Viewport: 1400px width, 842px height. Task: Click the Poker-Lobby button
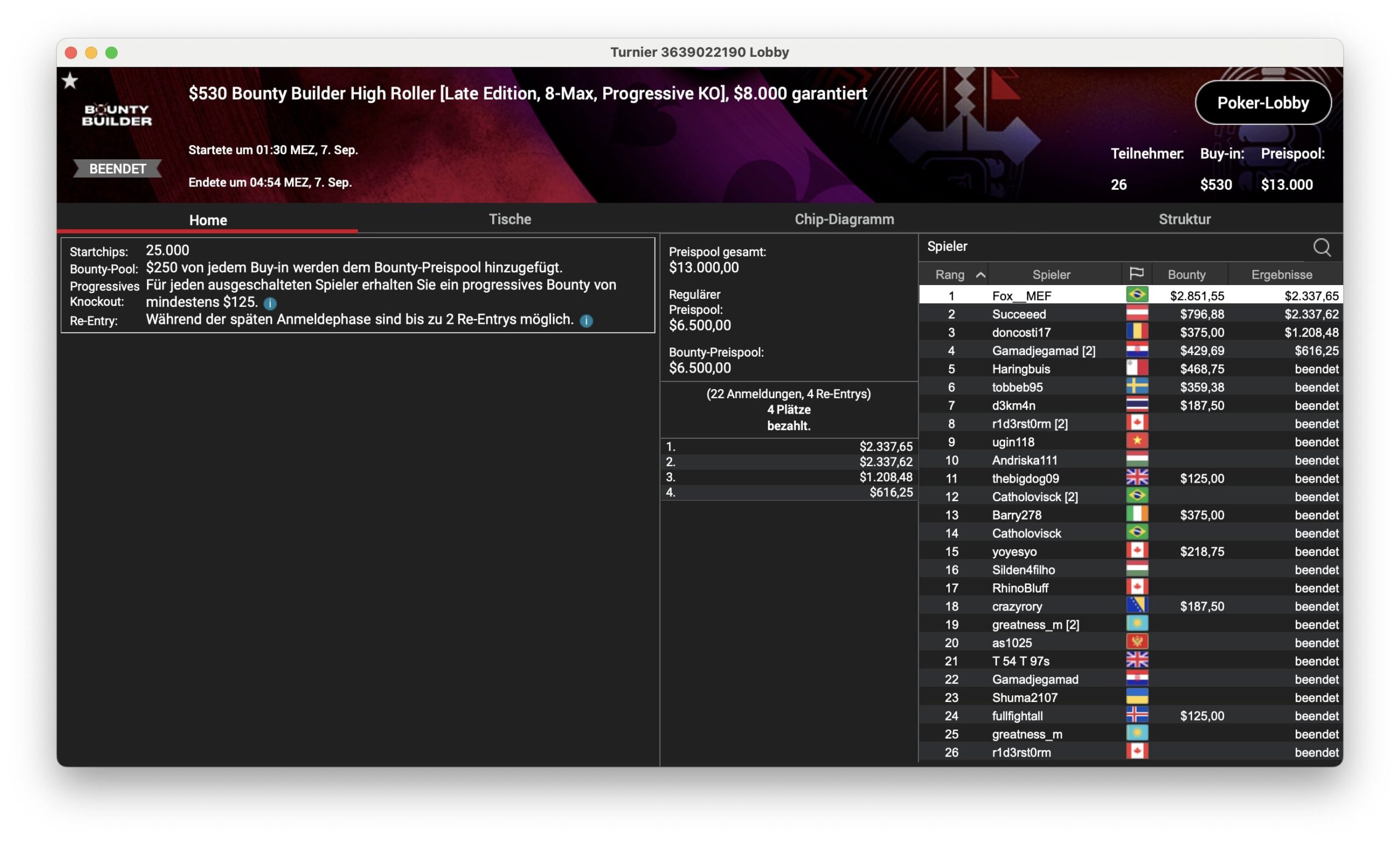(x=1262, y=103)
